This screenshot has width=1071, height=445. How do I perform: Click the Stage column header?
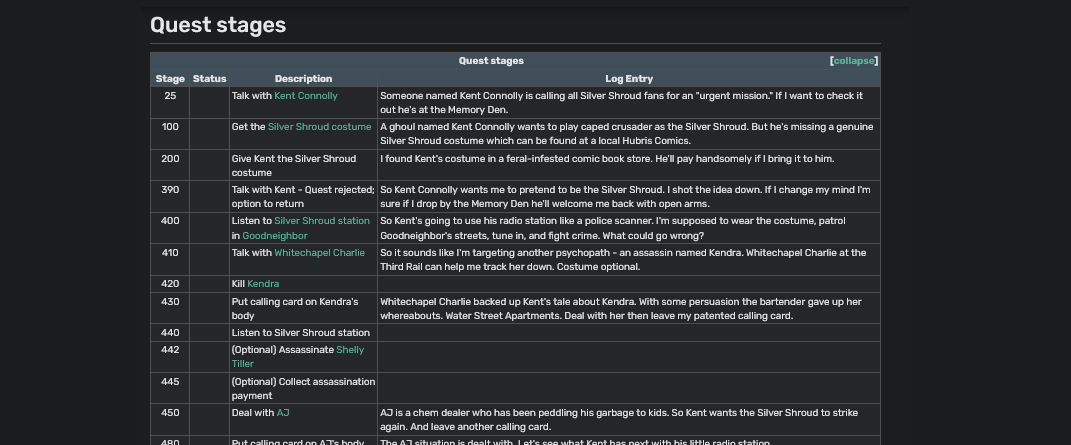170,79
